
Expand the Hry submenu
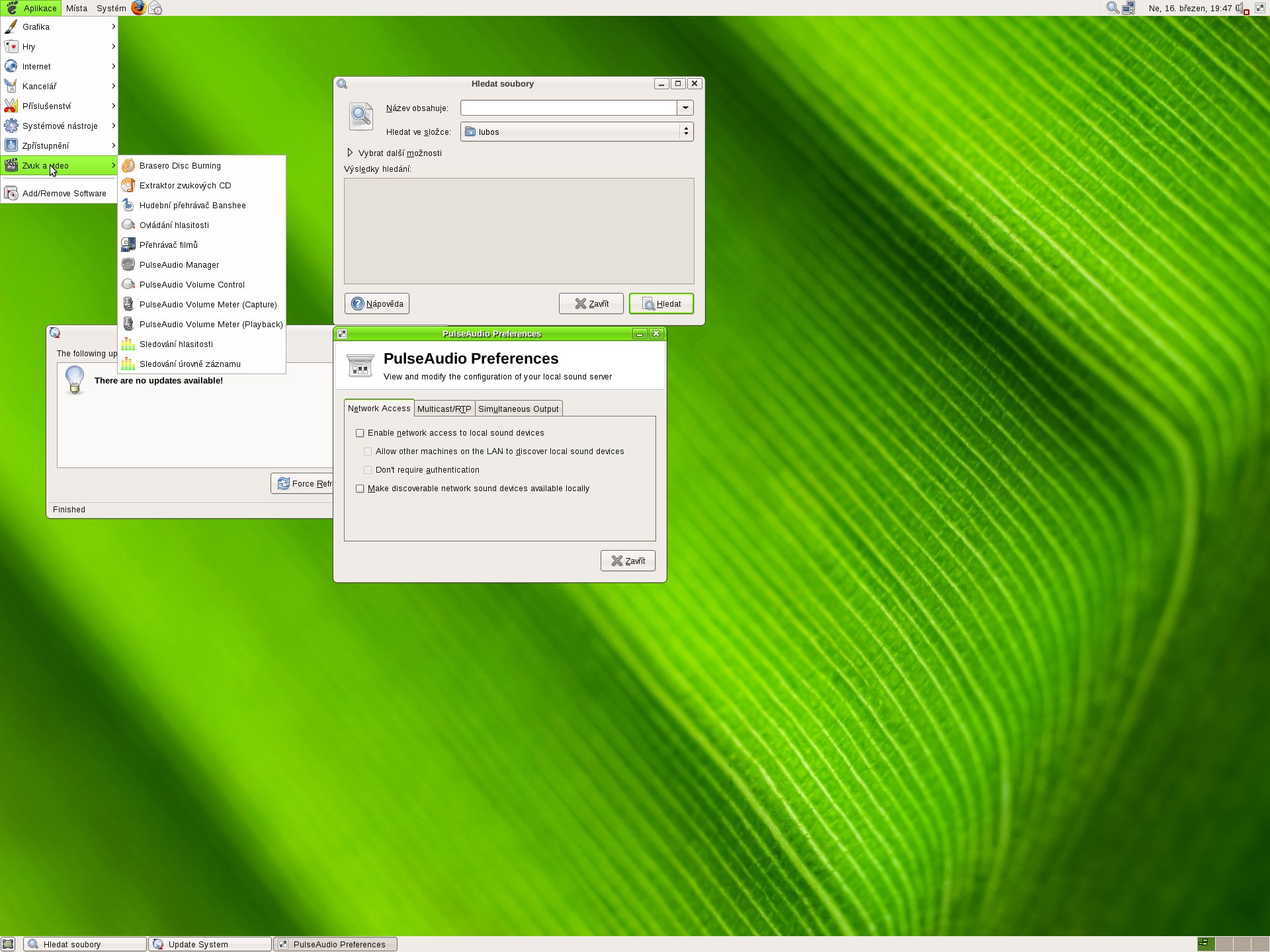tap(59, 46)
